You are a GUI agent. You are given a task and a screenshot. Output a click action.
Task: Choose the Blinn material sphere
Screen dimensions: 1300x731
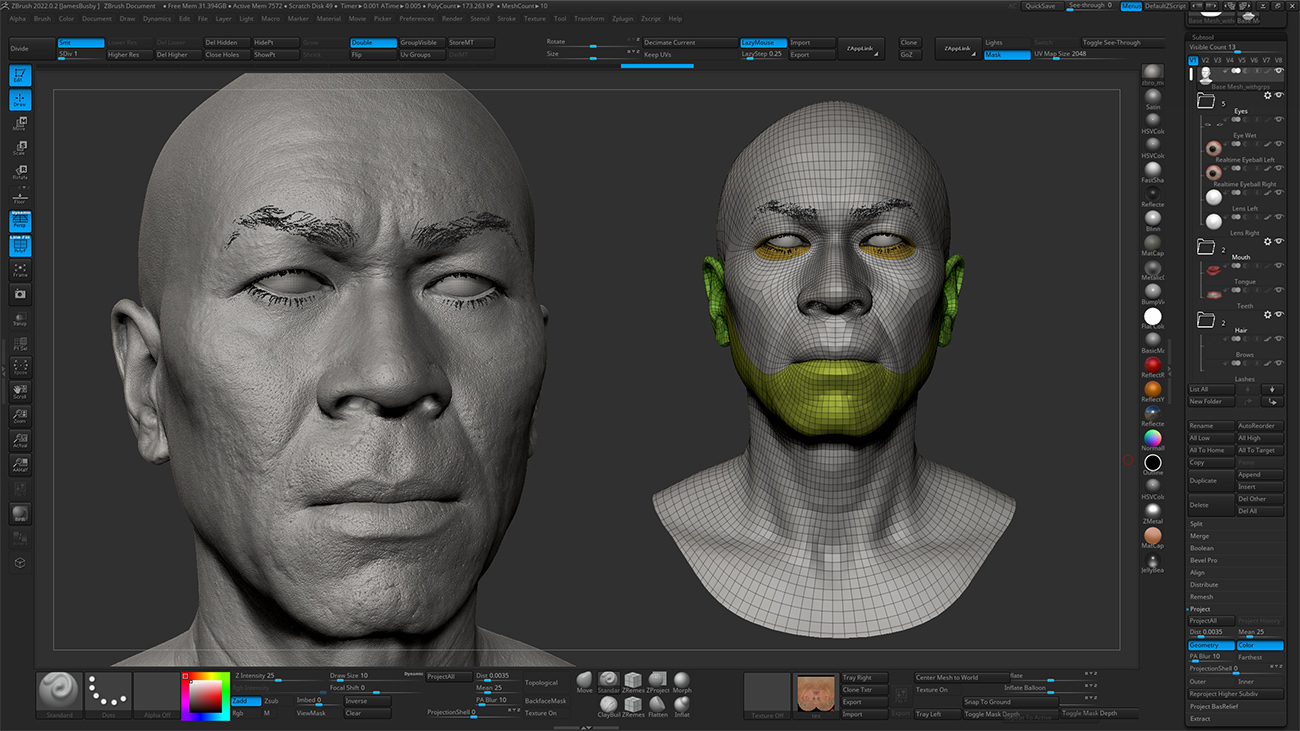pos(1153,218)
